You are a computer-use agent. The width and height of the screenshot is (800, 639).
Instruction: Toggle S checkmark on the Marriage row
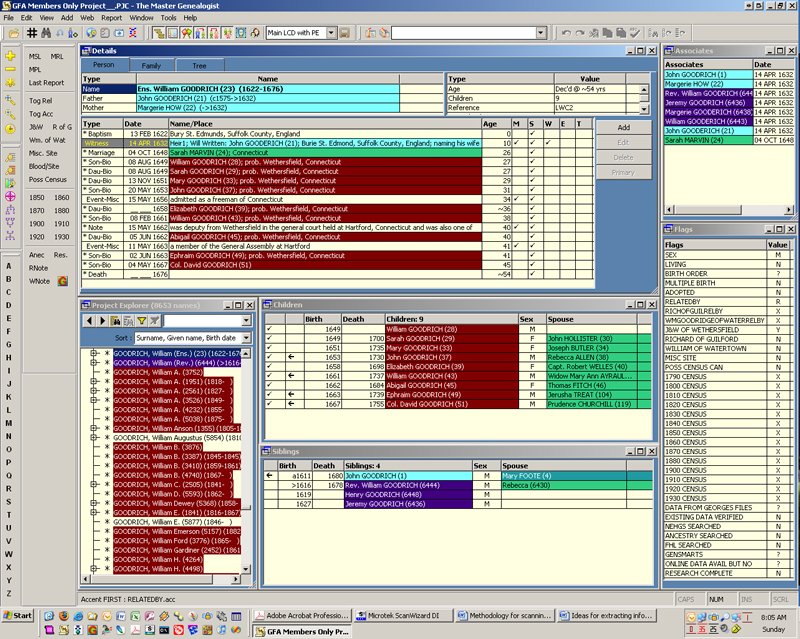point(532,153)
